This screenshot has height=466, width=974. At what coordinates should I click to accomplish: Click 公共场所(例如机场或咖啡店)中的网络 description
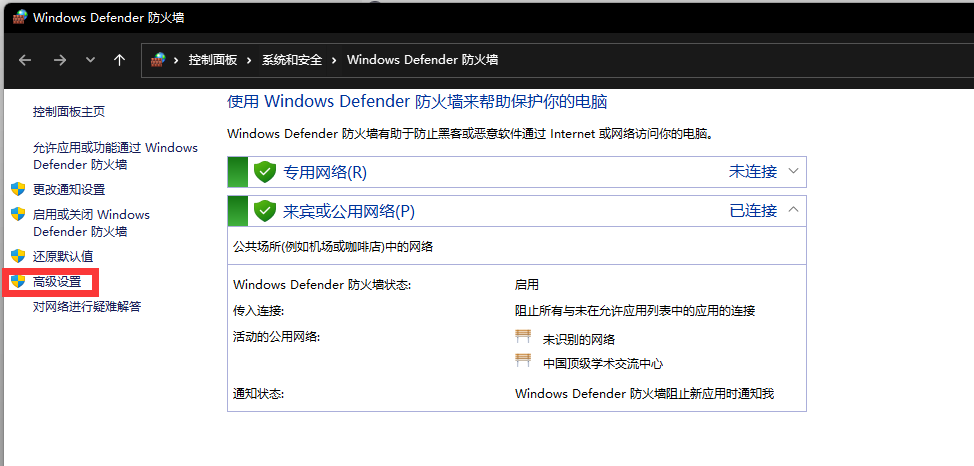click(x=333, y=247)
